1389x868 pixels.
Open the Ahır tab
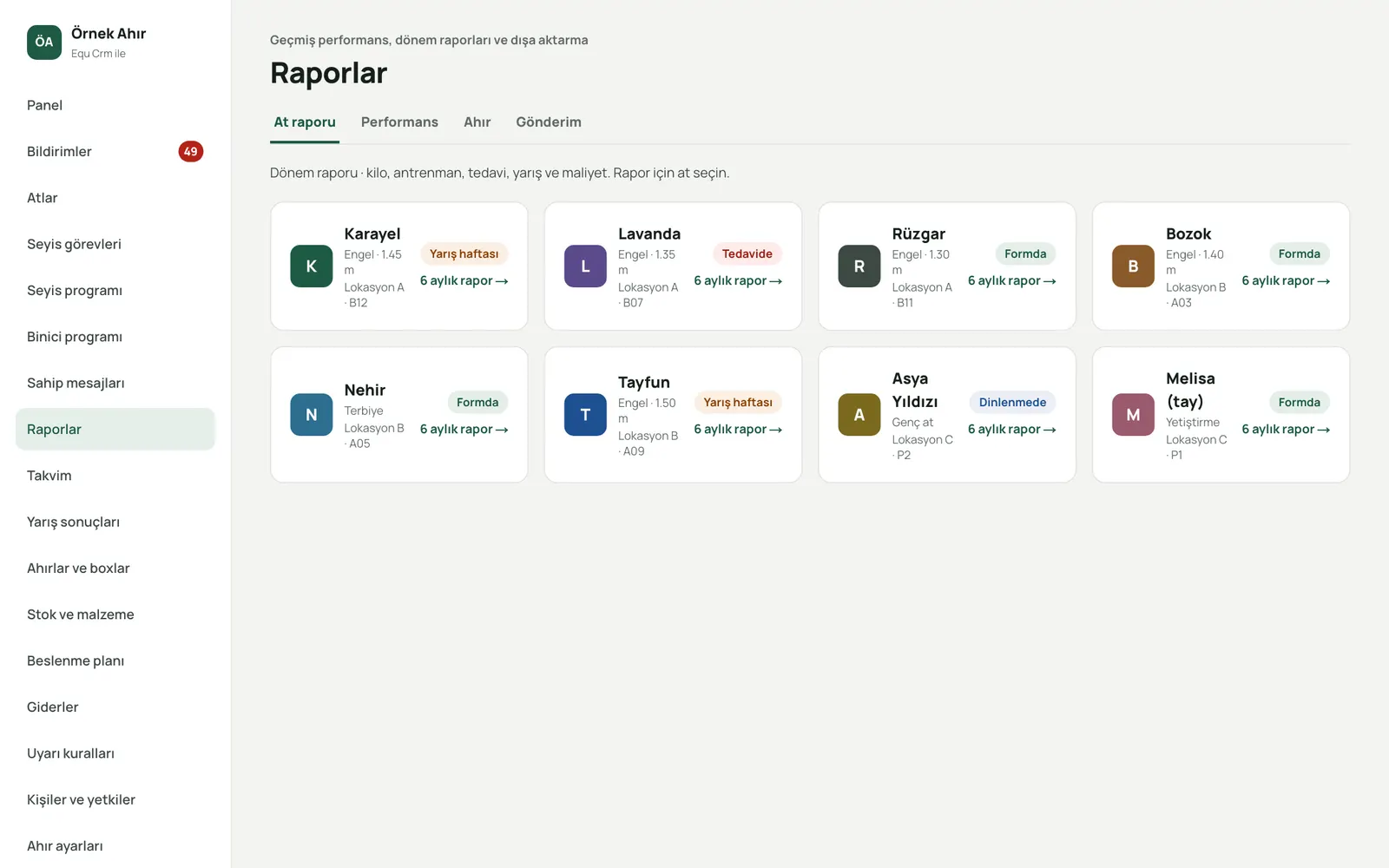(x=477, y=122)
